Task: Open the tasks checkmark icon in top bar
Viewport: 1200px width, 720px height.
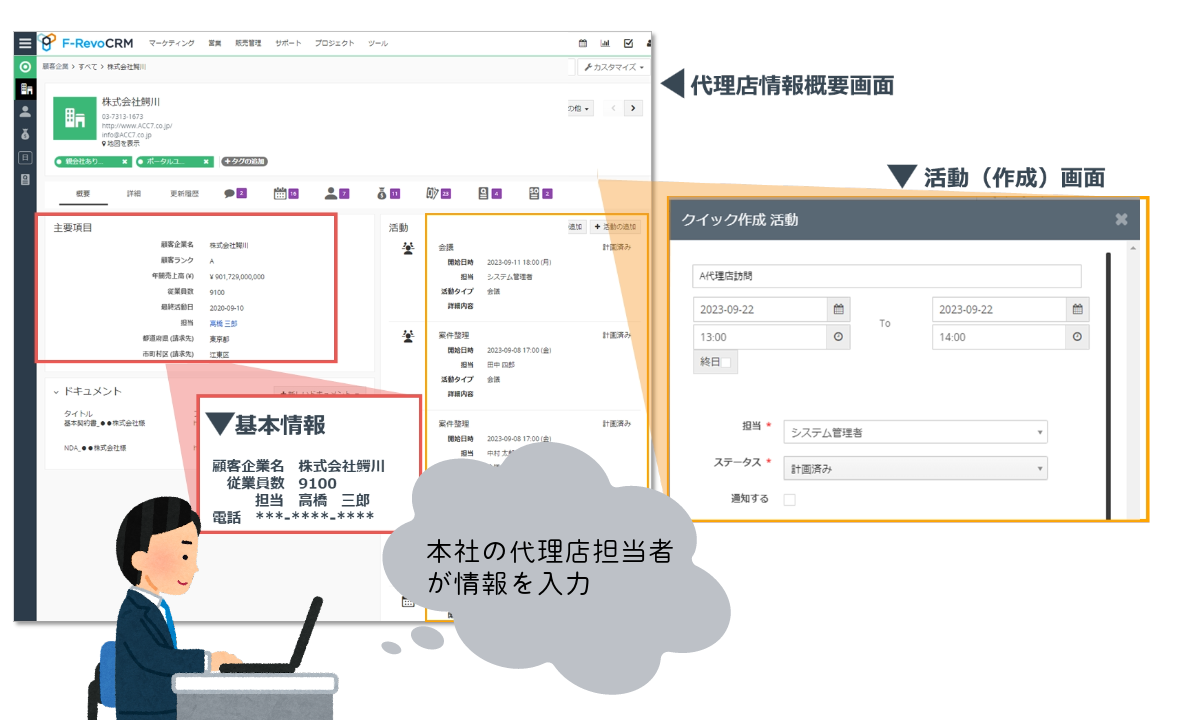Action: click(628, 44)
